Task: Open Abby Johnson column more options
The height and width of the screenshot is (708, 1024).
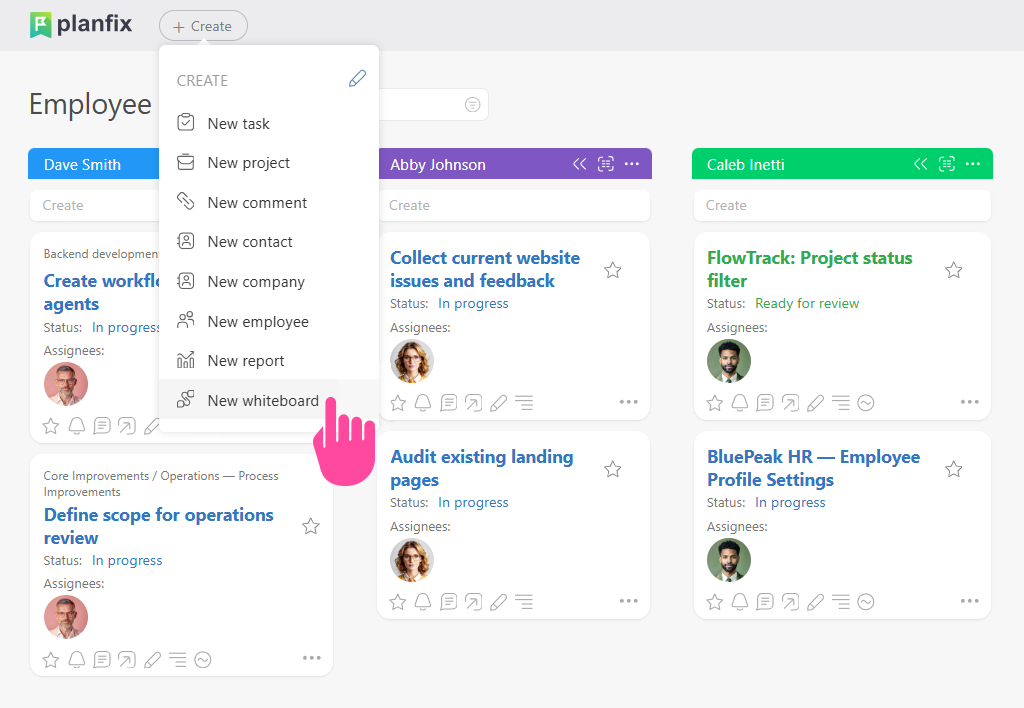Action: click(x=632, y=164)
